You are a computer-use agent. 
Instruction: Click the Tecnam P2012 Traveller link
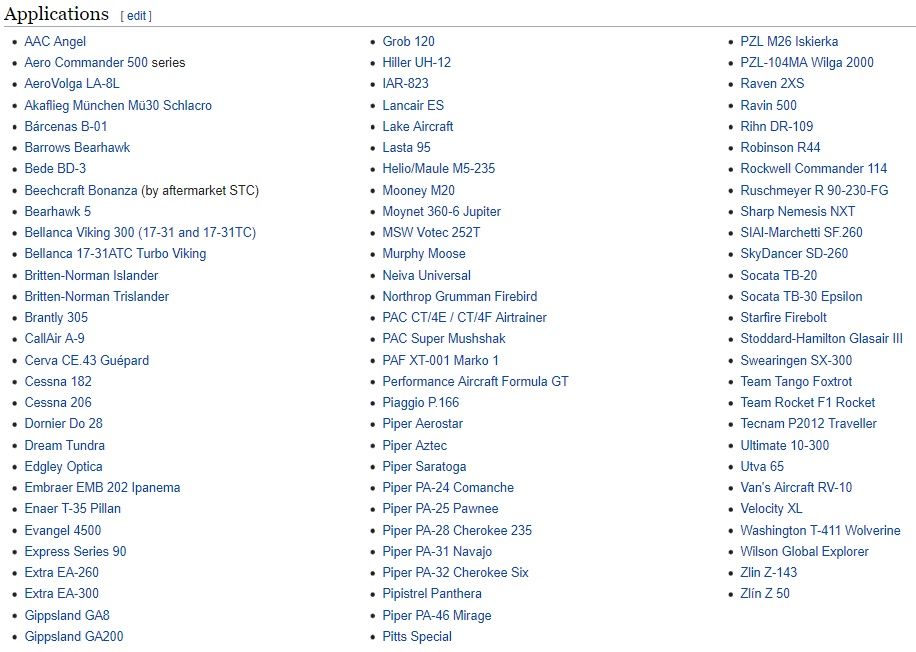pyautogui.click(x=808, y=423)
